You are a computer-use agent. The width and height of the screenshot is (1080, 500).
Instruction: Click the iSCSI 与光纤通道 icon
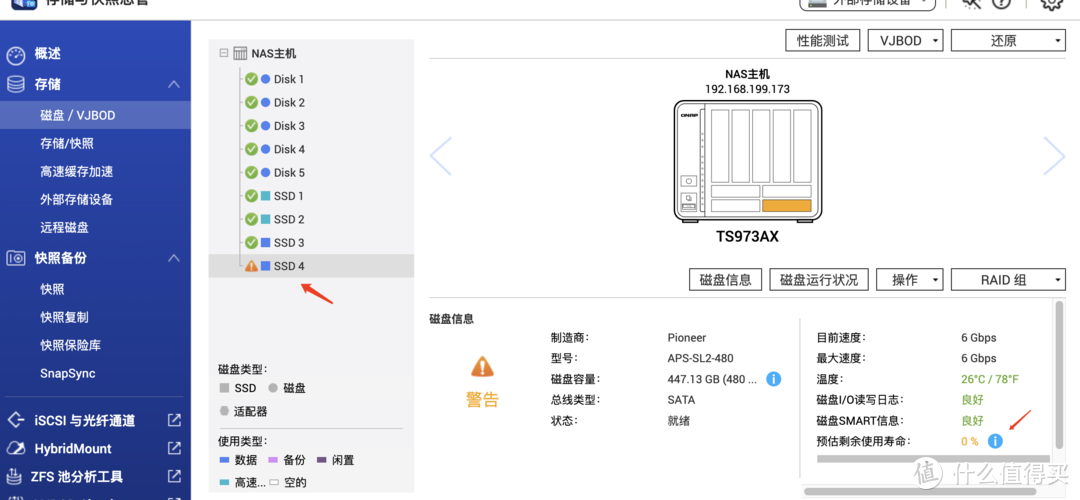16,420
